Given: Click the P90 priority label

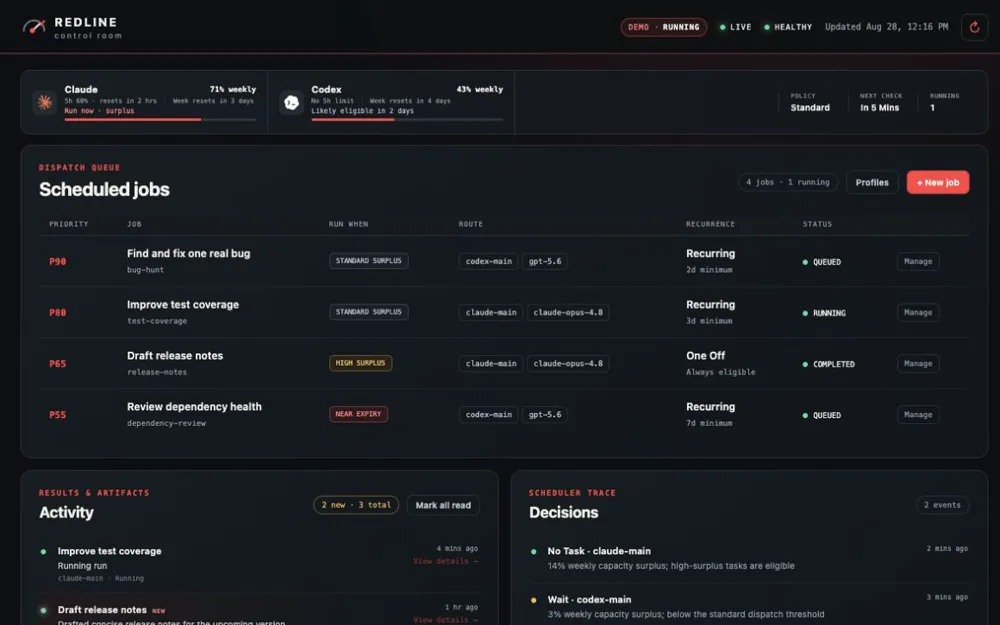Looking at the screenshot, I should 57,261.
